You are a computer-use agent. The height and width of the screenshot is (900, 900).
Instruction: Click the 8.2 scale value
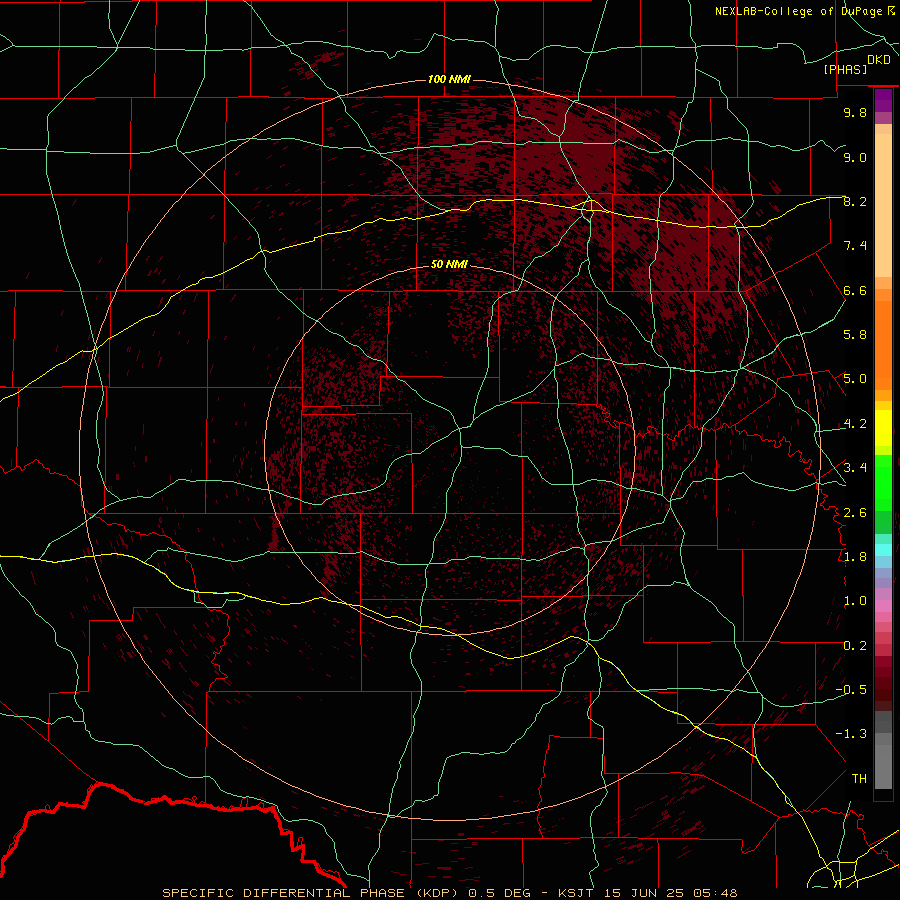pyautogui.click(x=855, y=201)
